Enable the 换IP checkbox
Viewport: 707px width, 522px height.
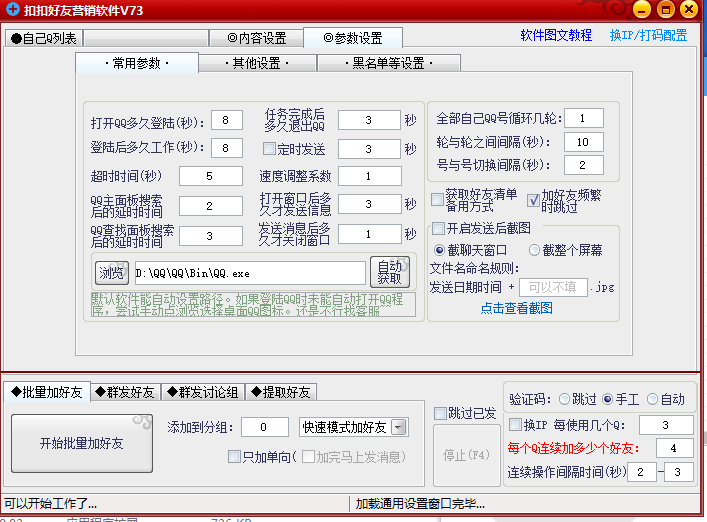(x=515, y=424)
